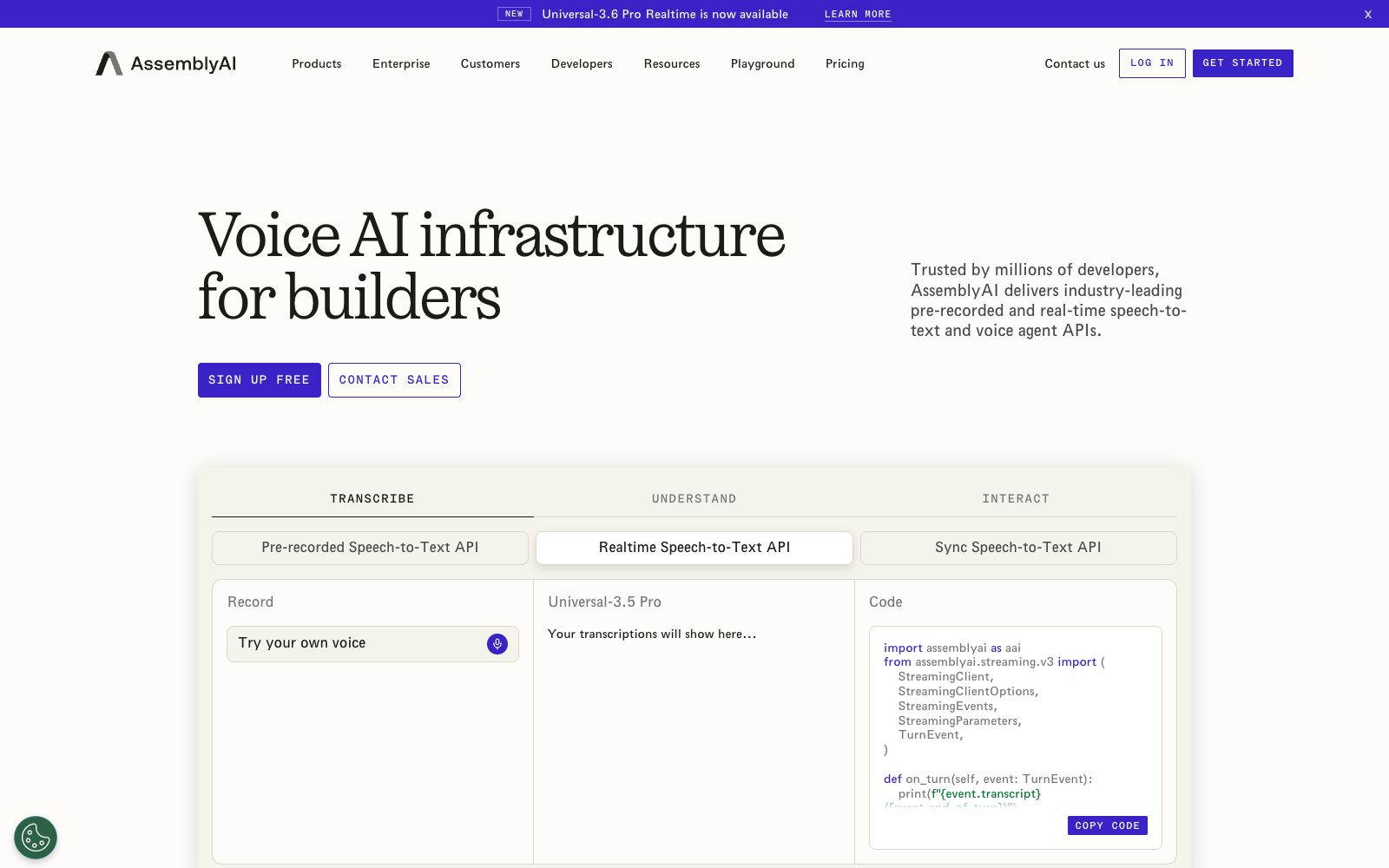The height and width of the screenshot is (868, 1389).
Task: Select Pre-recorded Speech-to-Text API option
Action: tap(370, 548)
